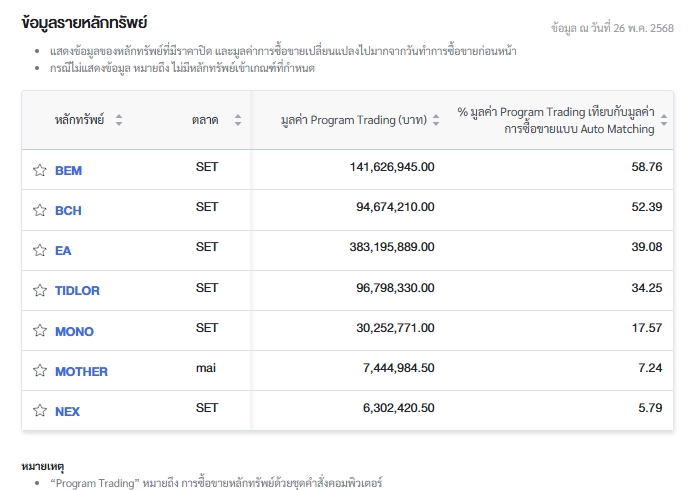Select value 7,444,984.50 in MOTHER row

(x=399, y=368)
